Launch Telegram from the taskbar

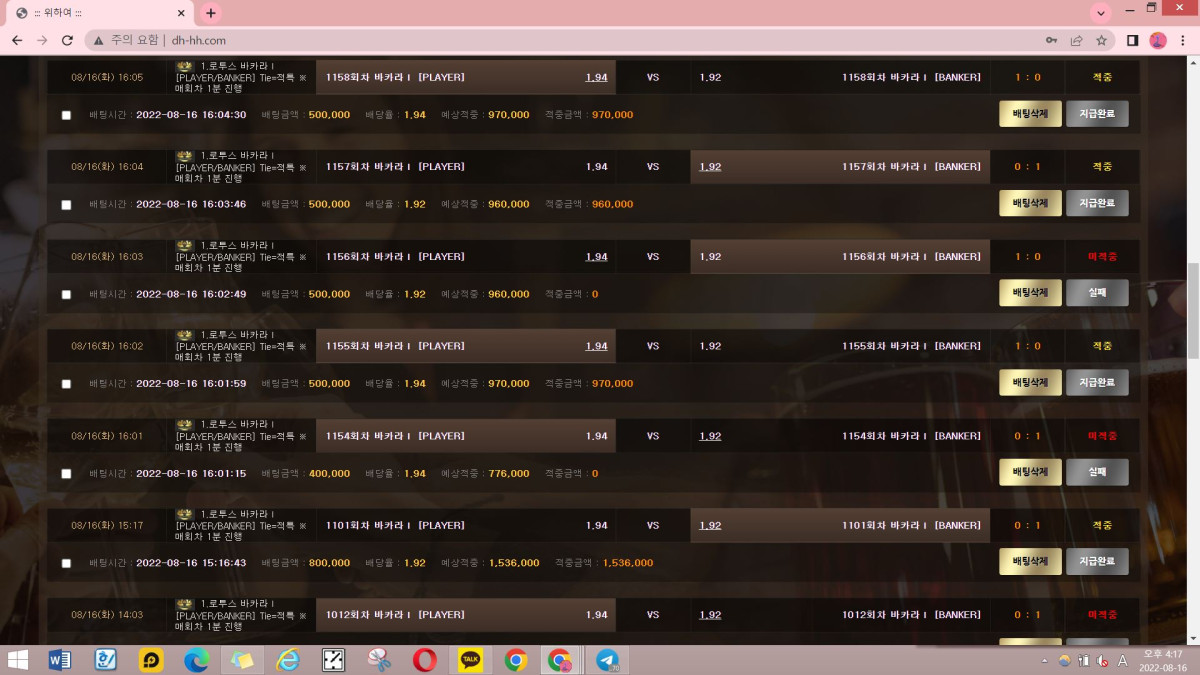607,660
